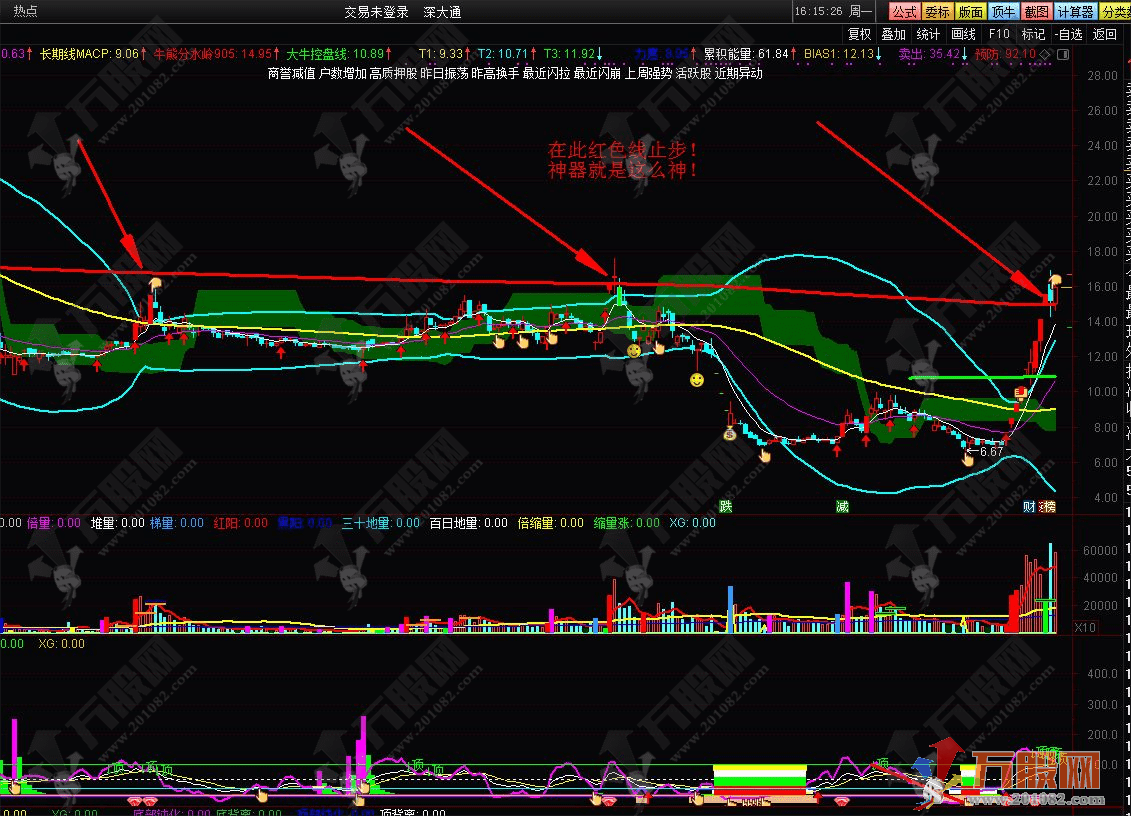1131x816 pixels.
Task: Click the 财 marker at chart bottom
Action: coord(1028,507)
